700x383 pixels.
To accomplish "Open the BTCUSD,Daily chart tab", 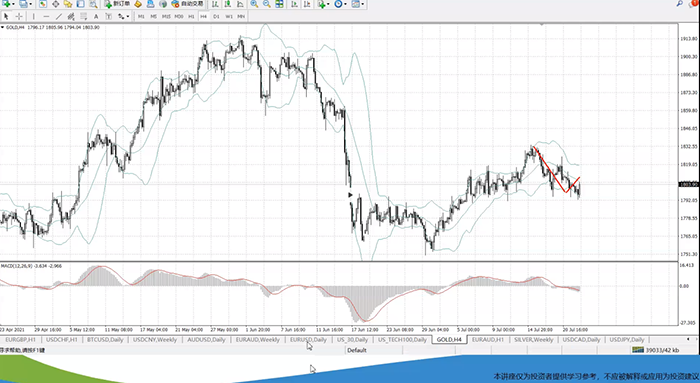I will 105,340.
